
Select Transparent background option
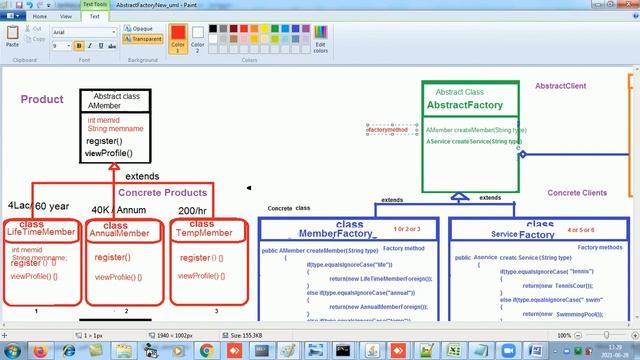(143, 39)
